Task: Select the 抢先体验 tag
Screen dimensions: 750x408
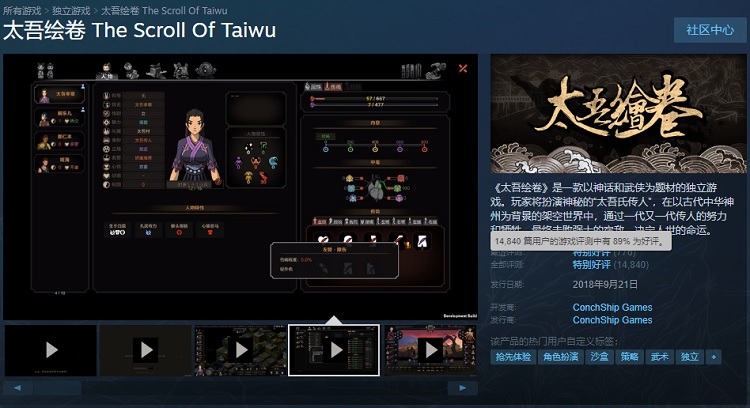Action: [513, 357]
